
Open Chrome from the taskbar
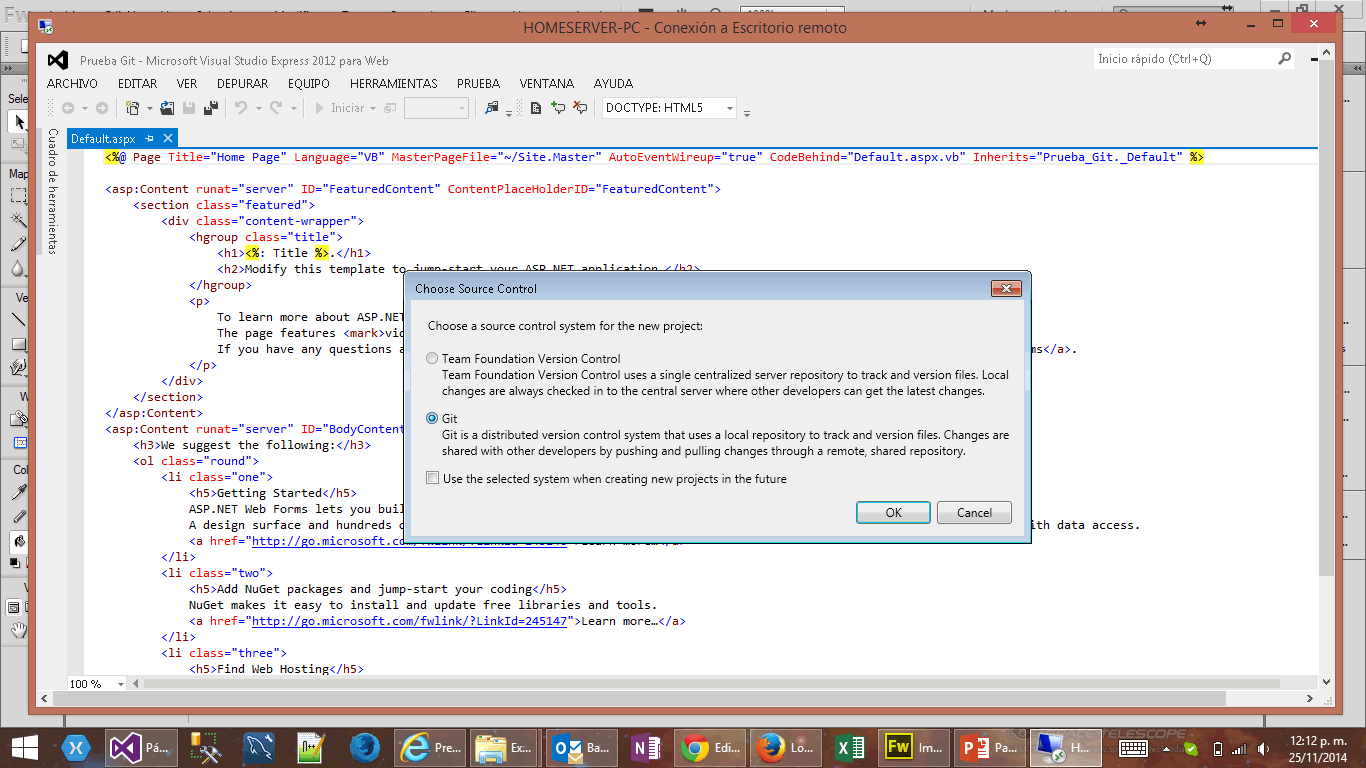[712, 747]
